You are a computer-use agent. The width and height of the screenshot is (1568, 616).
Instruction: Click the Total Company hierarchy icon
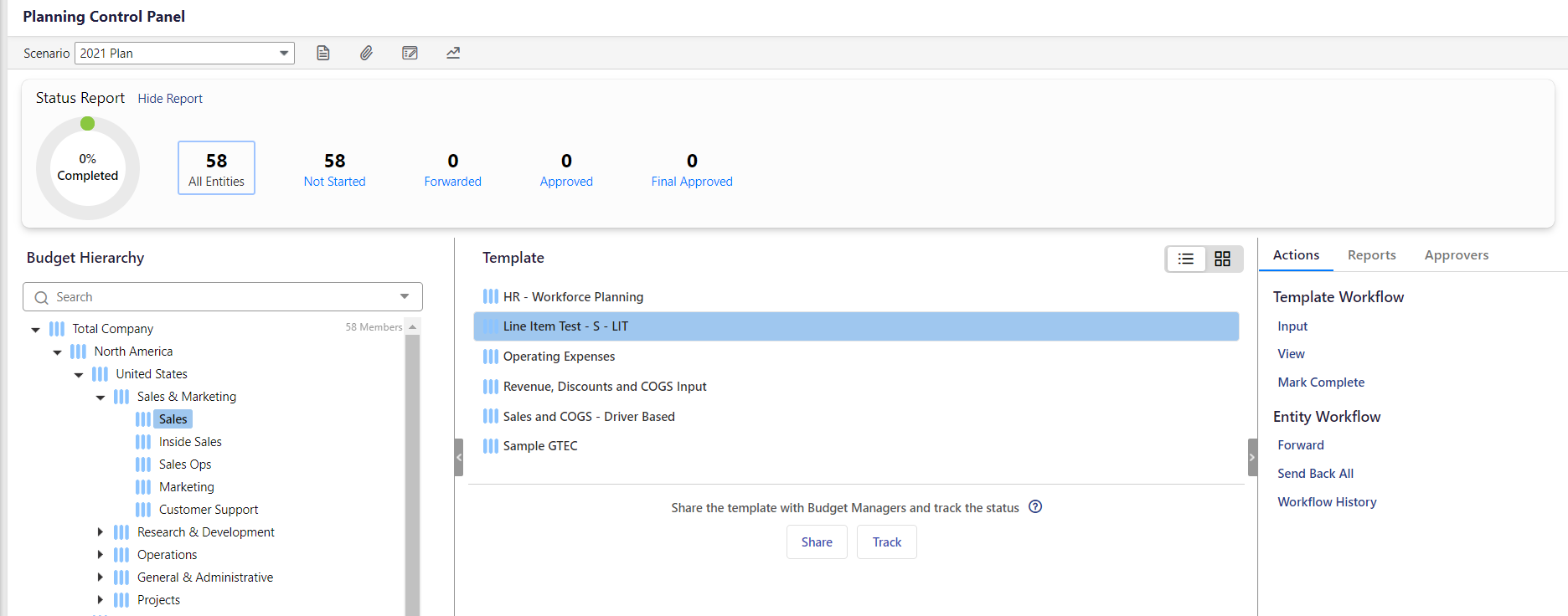[57, 329]
